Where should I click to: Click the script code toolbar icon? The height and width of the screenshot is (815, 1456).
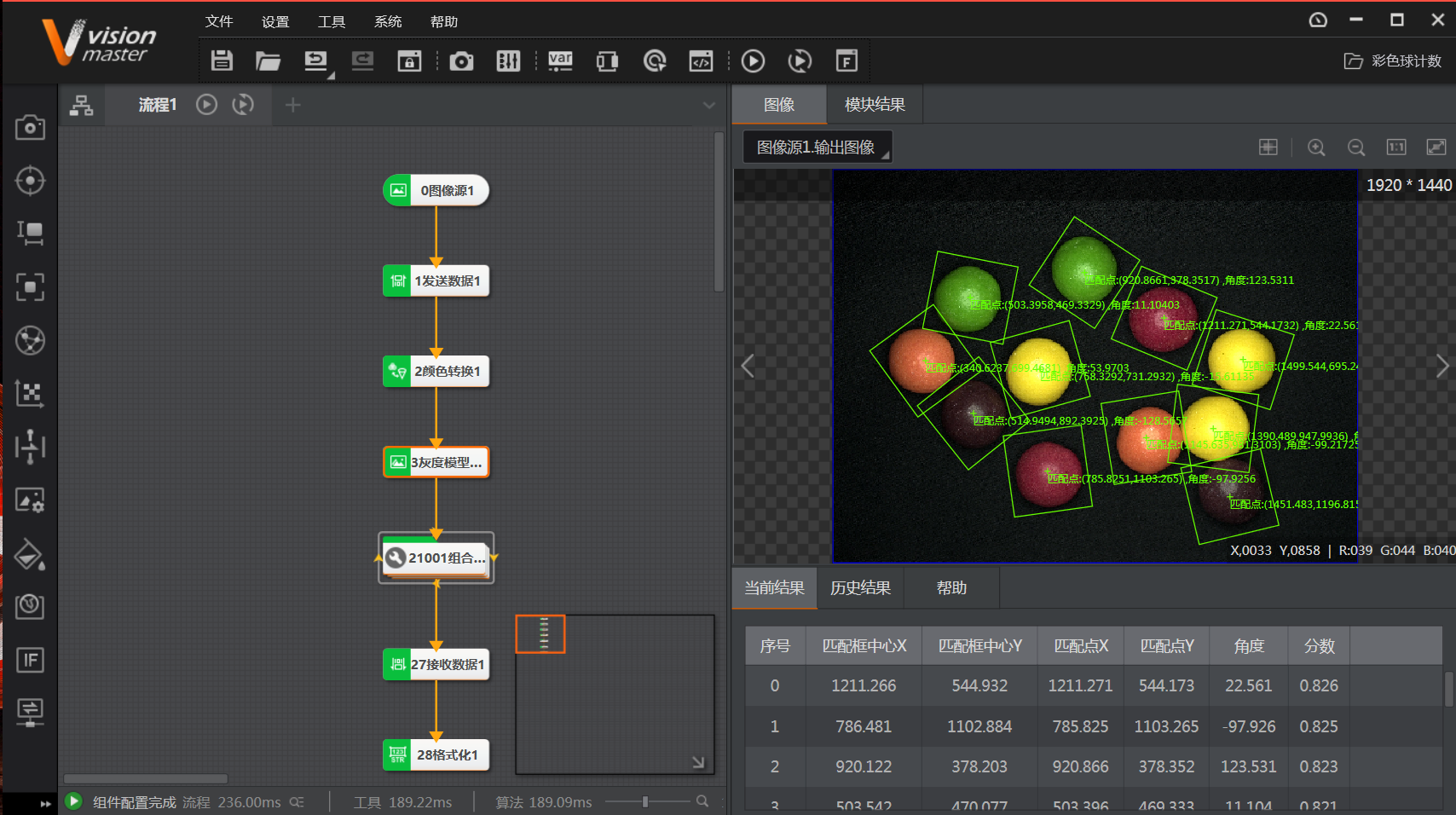click(701, 61)
